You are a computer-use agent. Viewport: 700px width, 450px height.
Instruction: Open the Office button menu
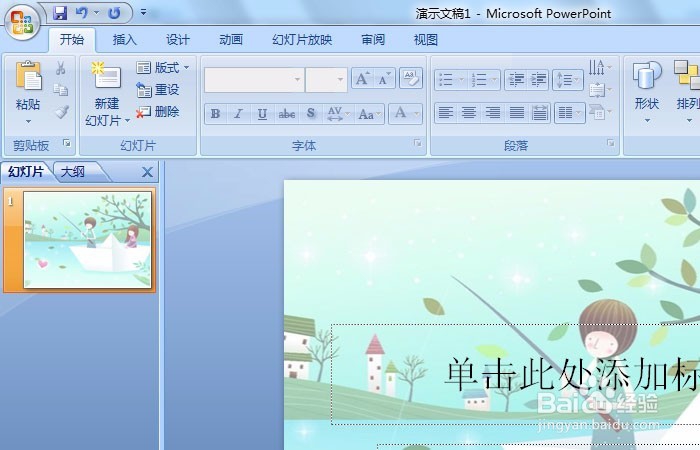point(22,22)
